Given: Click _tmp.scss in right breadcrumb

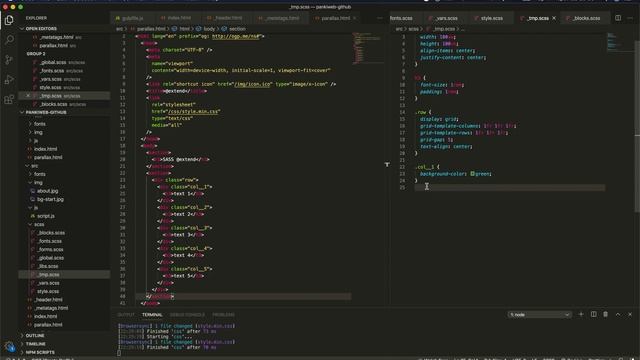Looking at the screenshot, I should [x=444, y=29].
